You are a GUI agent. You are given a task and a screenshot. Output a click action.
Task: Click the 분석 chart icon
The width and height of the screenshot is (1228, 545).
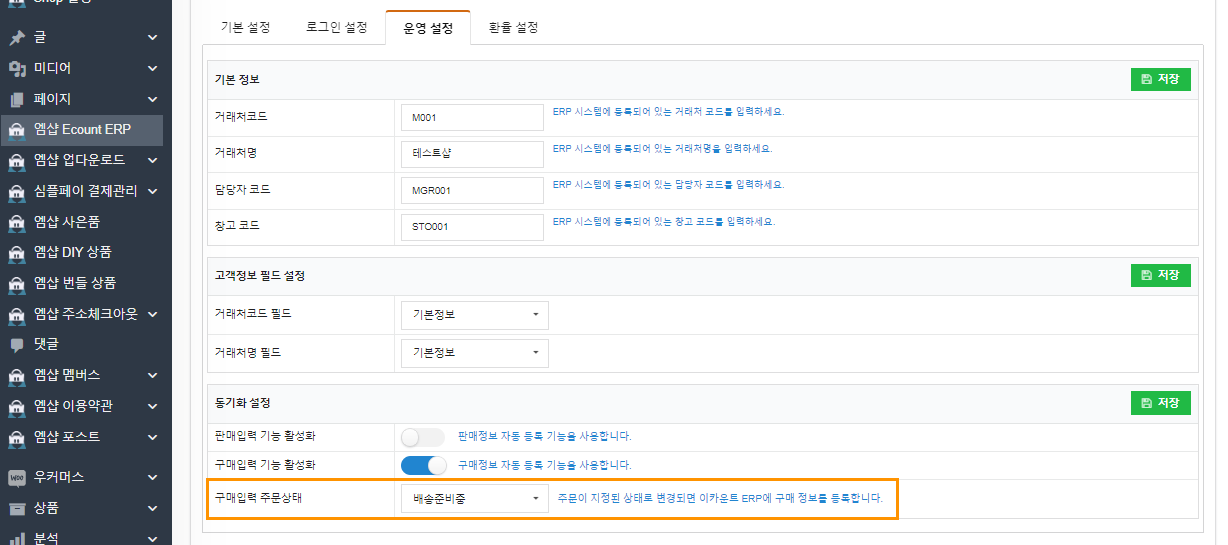pyautogui.click(x=16, y=538)
